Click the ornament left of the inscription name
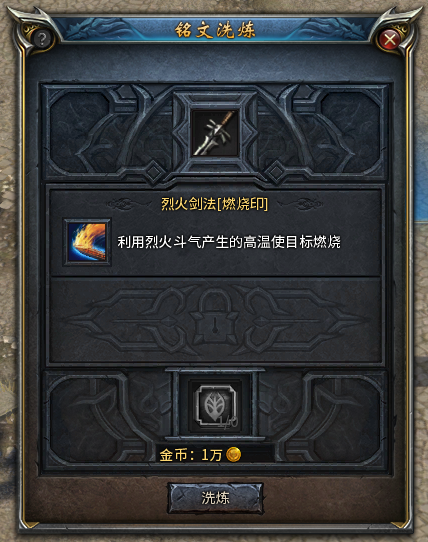The height and width of the screenshot is (542, 428). (x=124, y=204)
